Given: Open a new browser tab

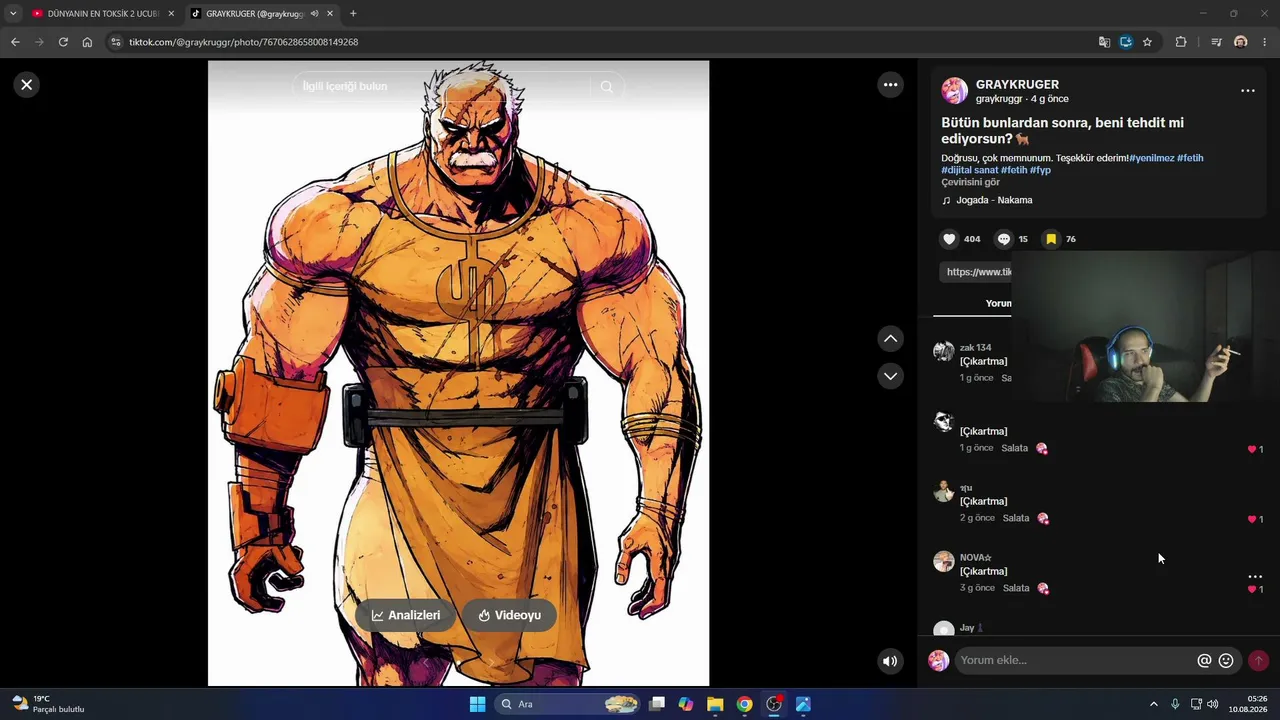Looking at the screenshot, I should [353, 14].
